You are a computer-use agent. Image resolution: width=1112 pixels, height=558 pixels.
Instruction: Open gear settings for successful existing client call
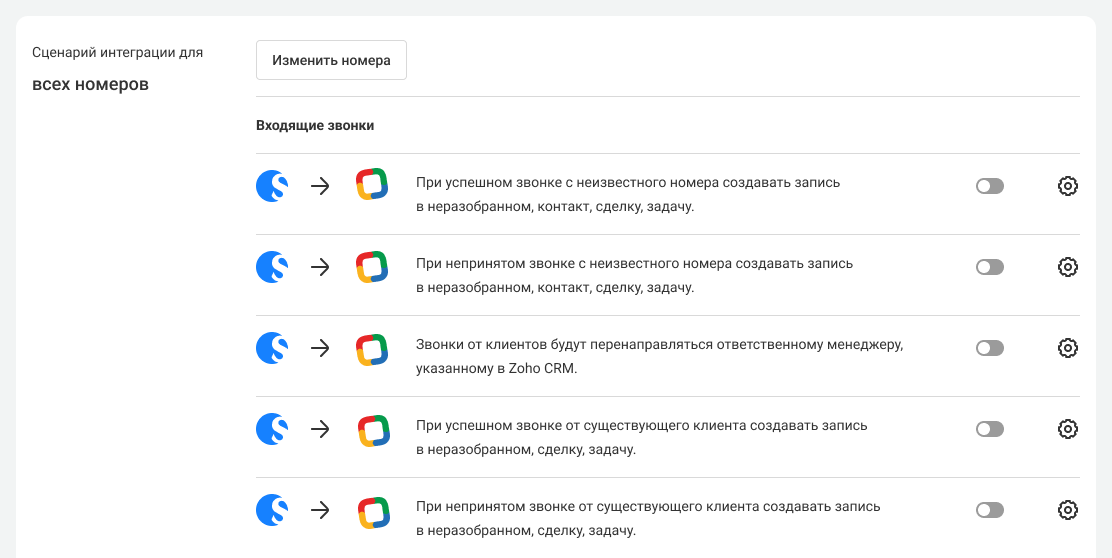[1067, 429]
